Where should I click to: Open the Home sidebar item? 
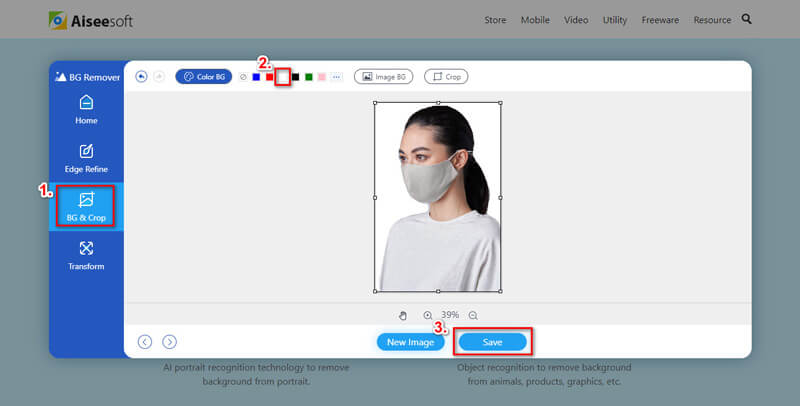(x=86, y=110)
